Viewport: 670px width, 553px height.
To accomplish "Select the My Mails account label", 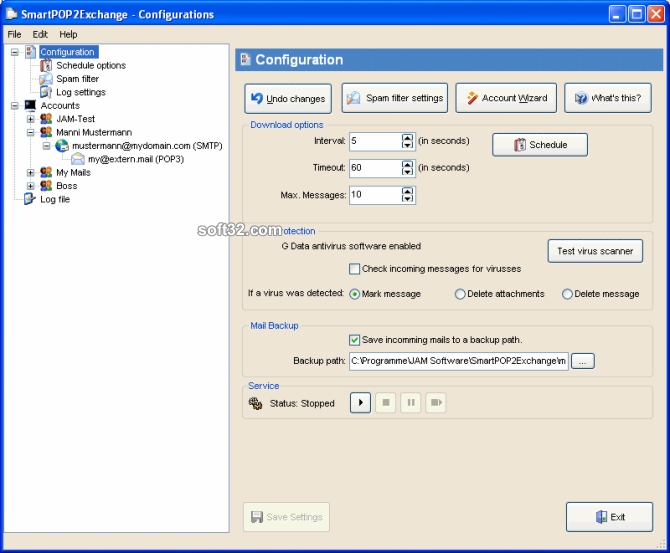I will (x=73, y=173).
